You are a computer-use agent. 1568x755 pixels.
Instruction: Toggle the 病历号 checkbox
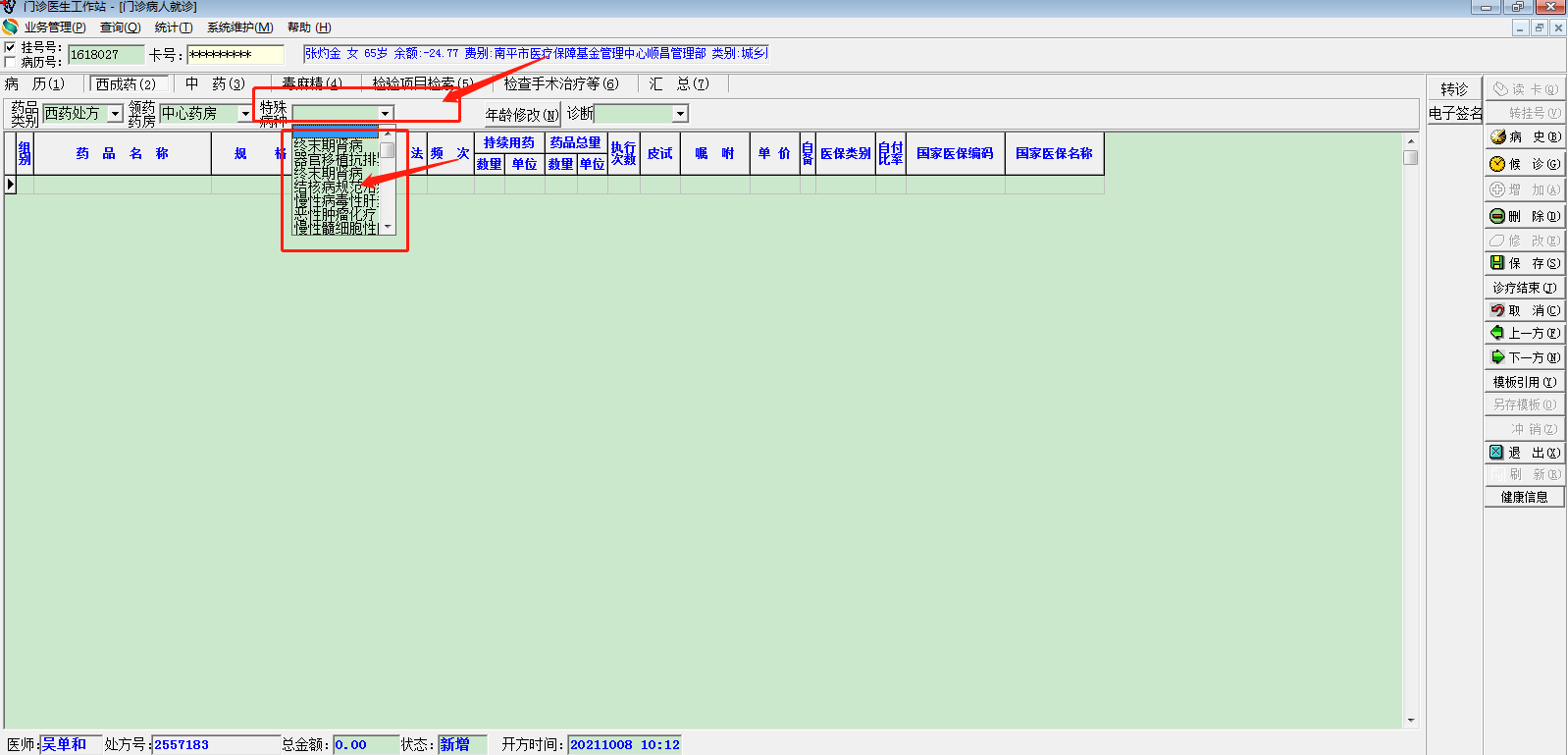point(11,62)
